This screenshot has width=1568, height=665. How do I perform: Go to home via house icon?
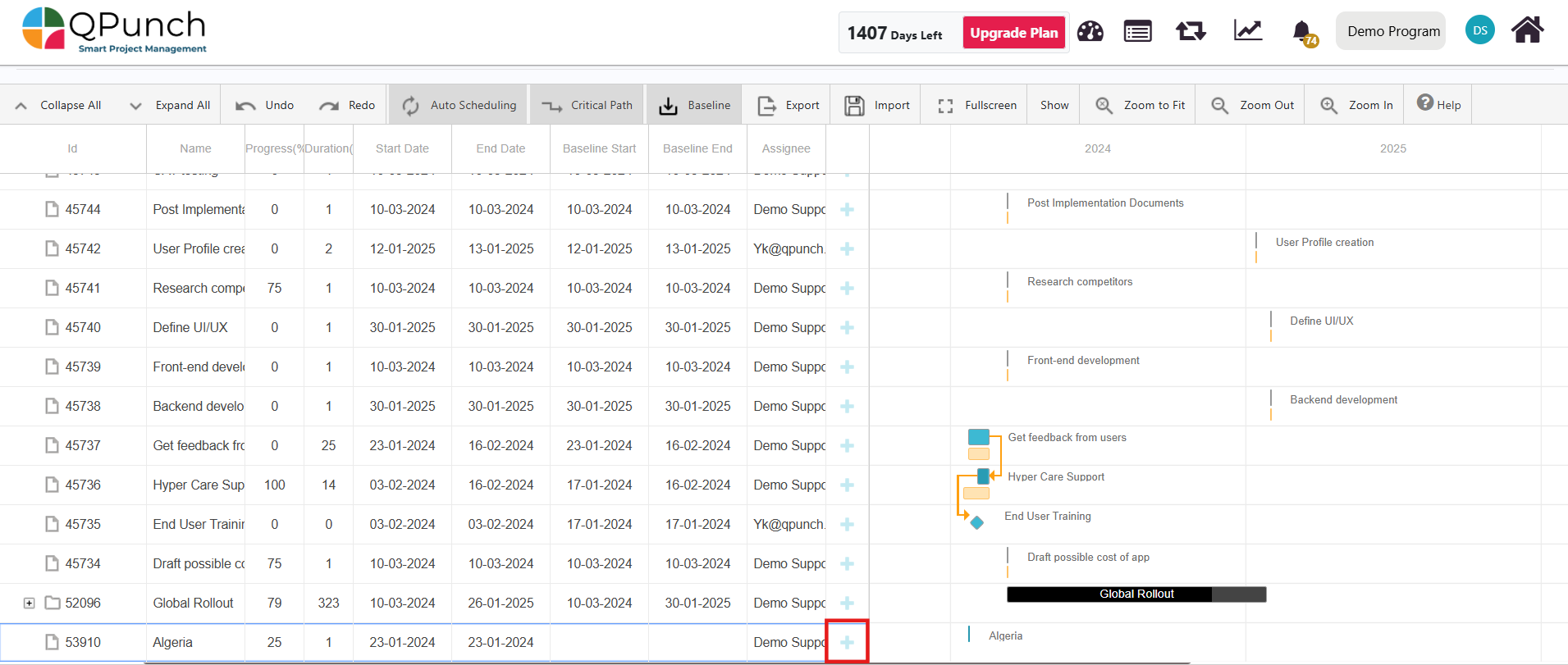pos(1527,30)
